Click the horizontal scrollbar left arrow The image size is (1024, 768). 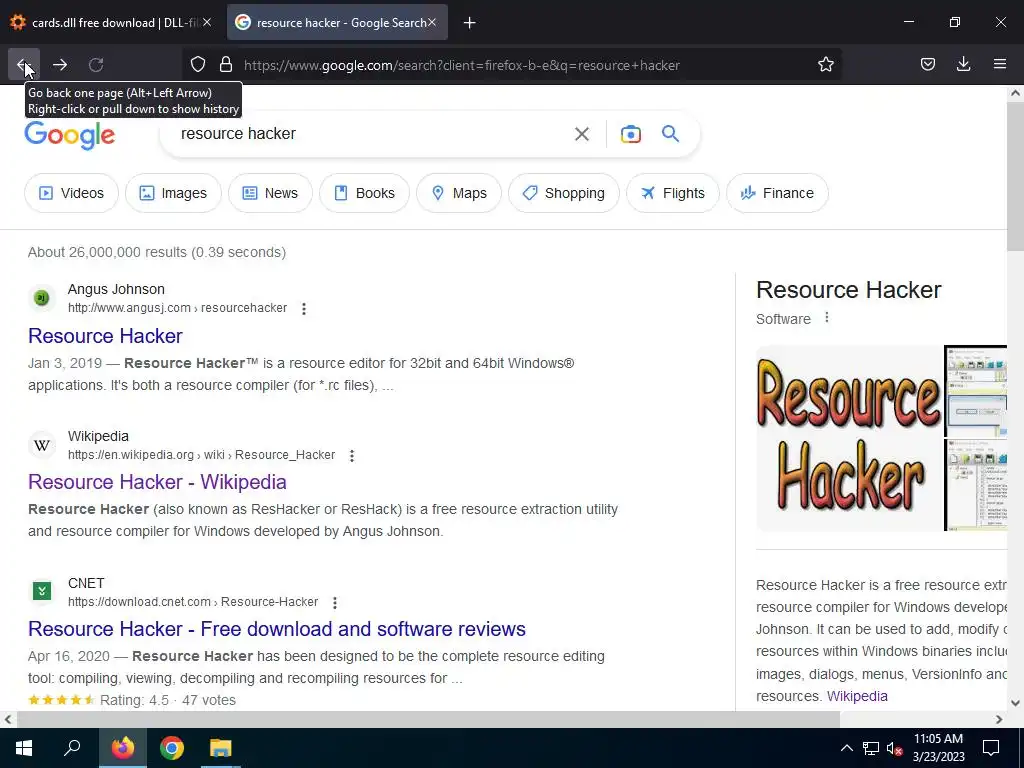point(8,719)
